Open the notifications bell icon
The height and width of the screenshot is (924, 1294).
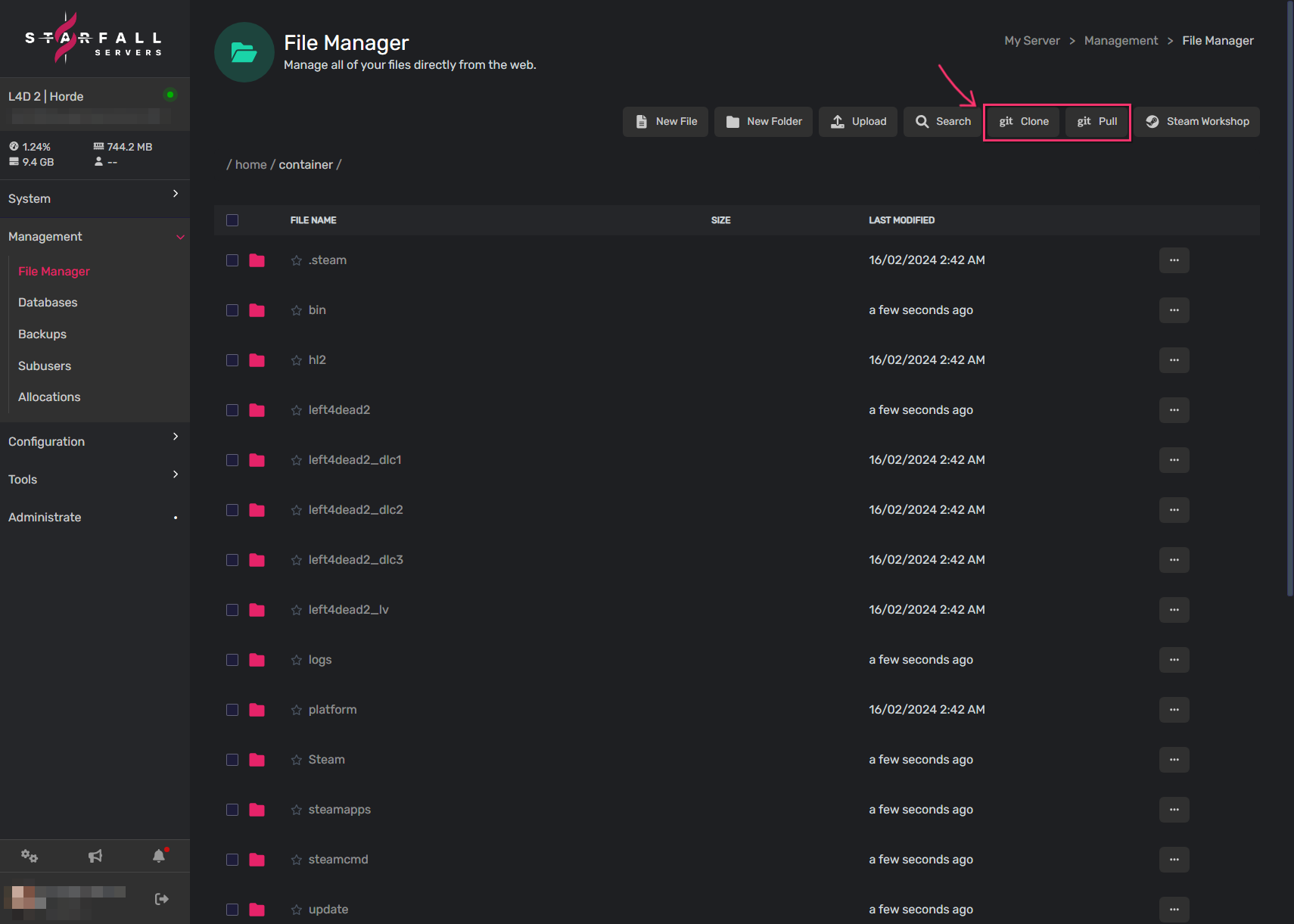coord(159,856)
